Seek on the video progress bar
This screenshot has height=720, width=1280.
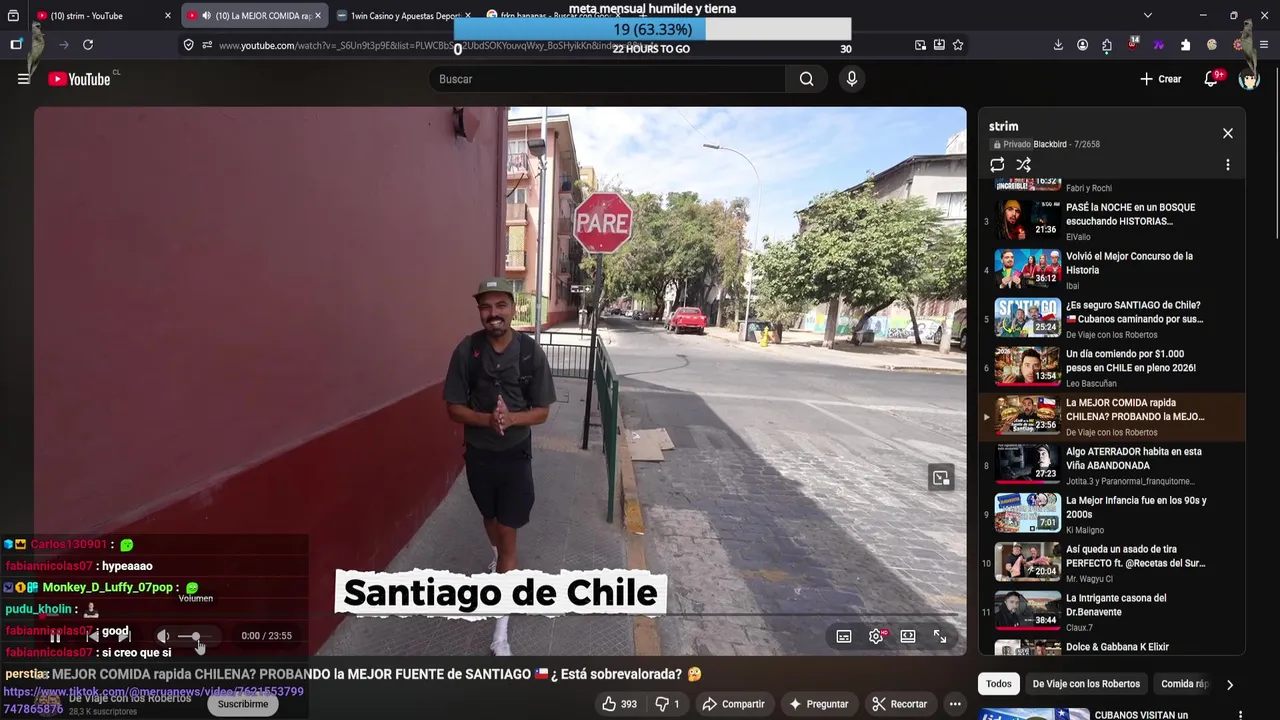pyautogui.click(x=500, y=614)
